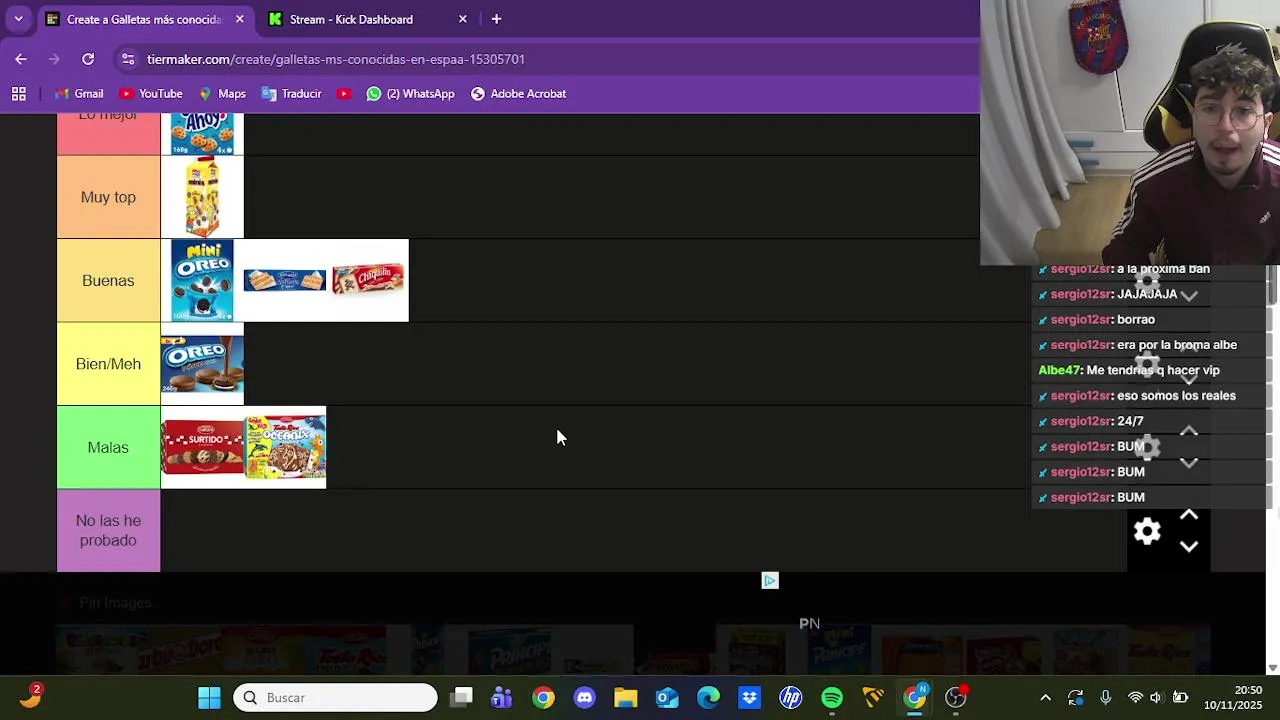The height and width of the screenshot is (720, 1280).
Task: Pick the Chips Ahoy cookie image
Action: [202, 134]
